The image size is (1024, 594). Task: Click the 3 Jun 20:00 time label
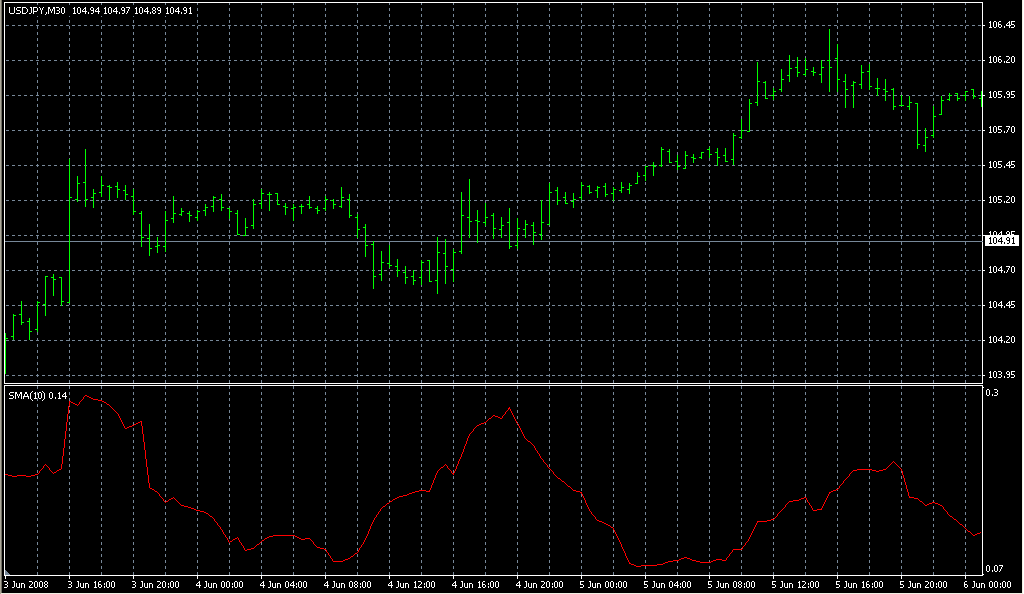pos(155,585)
